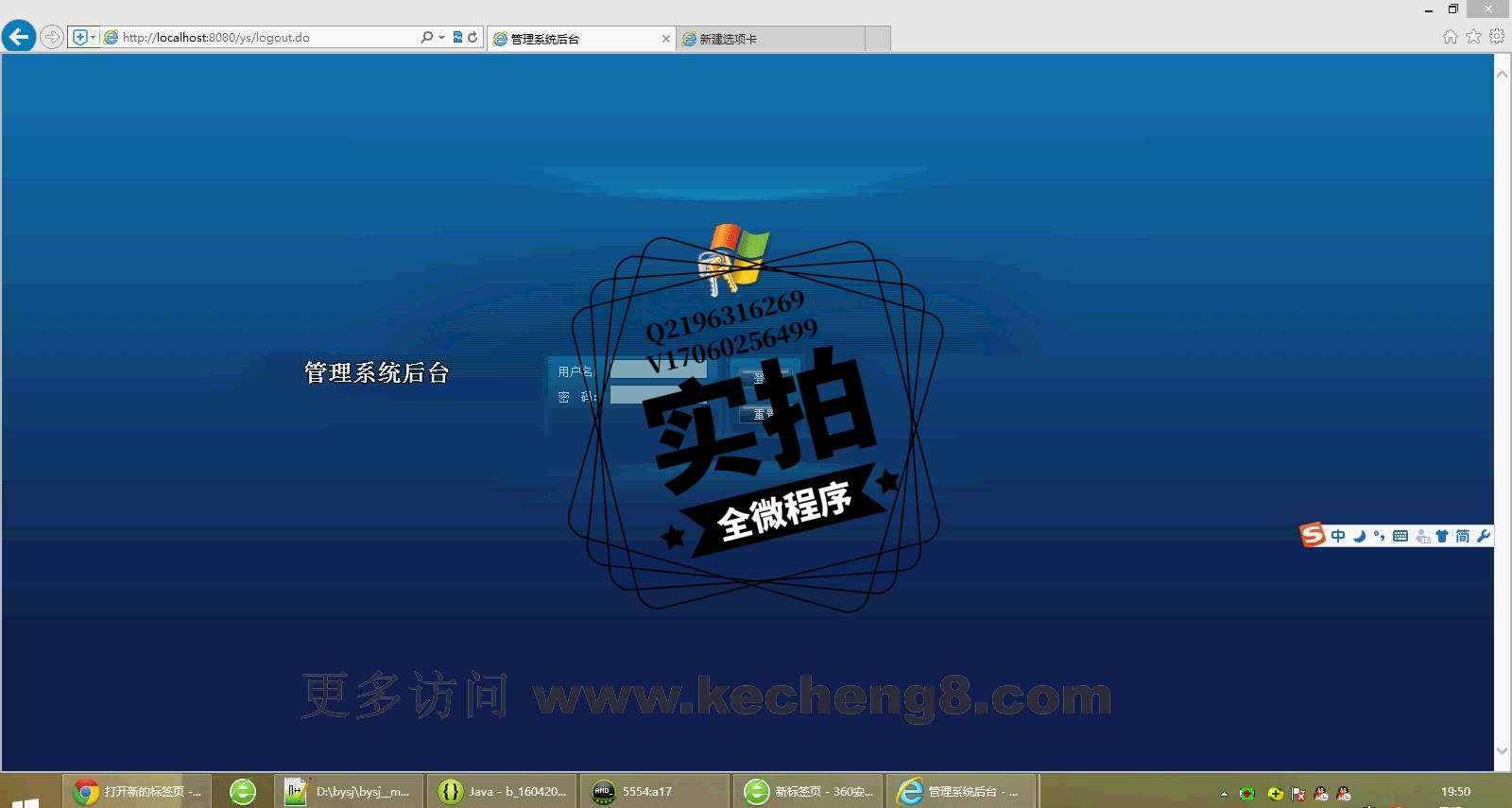Toggle simplified/traditional 简 on Sogou bar
The image size is (1512, 808).
pyautogui.click(x=1463, y=536)
